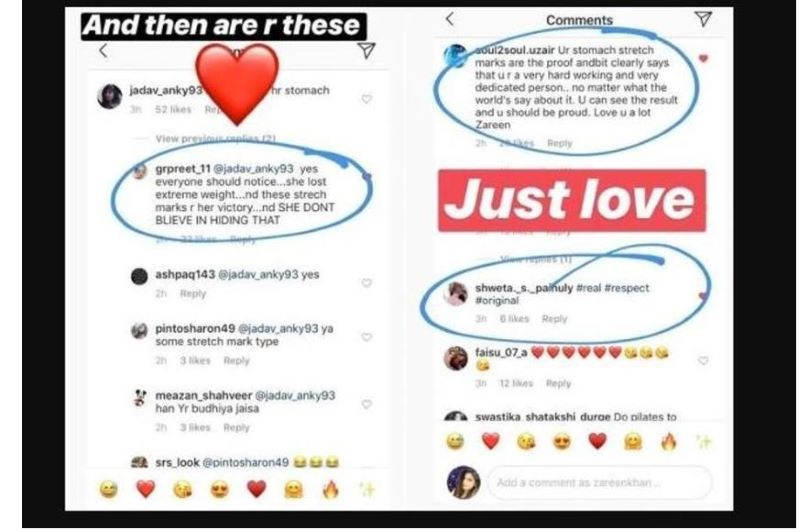The image size is (800, 532).
Task: Like jadav_anky93's comment with heart icon
Action: (366, 99)
